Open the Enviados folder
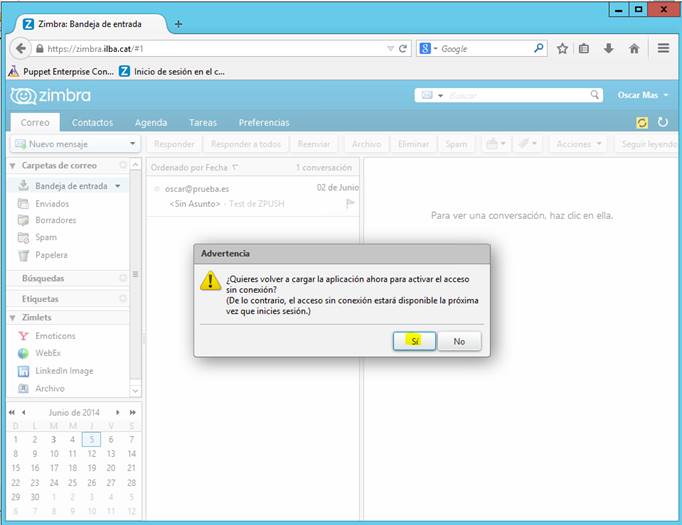Image resolution: width=682 pixels, height=525 pixels. [52, 204]
